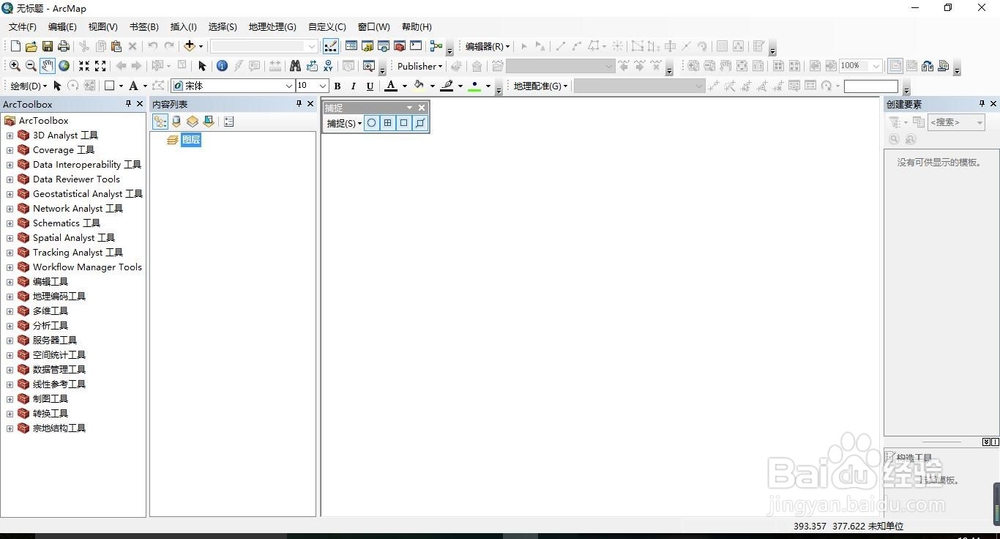
Task: Open the 绘制(D) drawing menu button
Action: point(29,85)
